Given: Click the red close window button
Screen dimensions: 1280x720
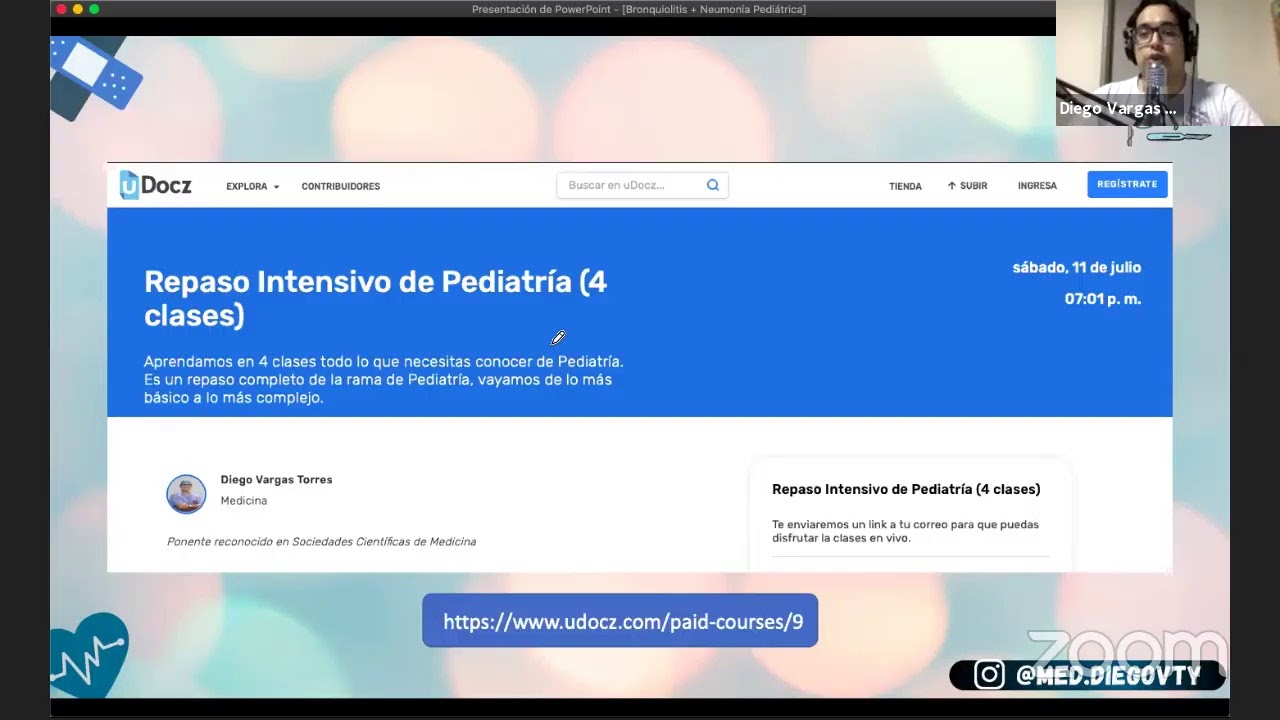Looking at the screenshot, I should point(61,9).
